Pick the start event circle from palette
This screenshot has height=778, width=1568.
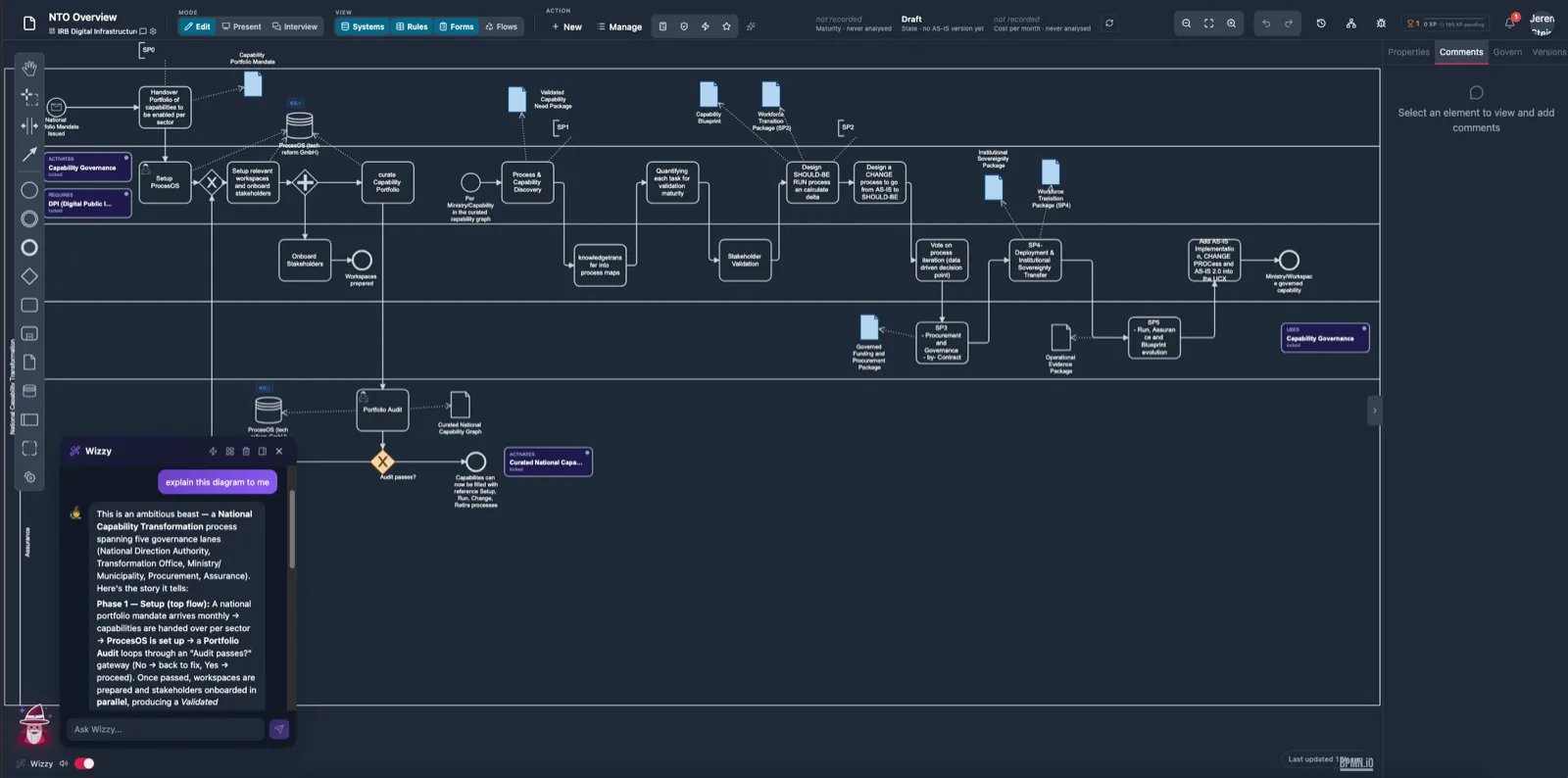pos(29,190)
